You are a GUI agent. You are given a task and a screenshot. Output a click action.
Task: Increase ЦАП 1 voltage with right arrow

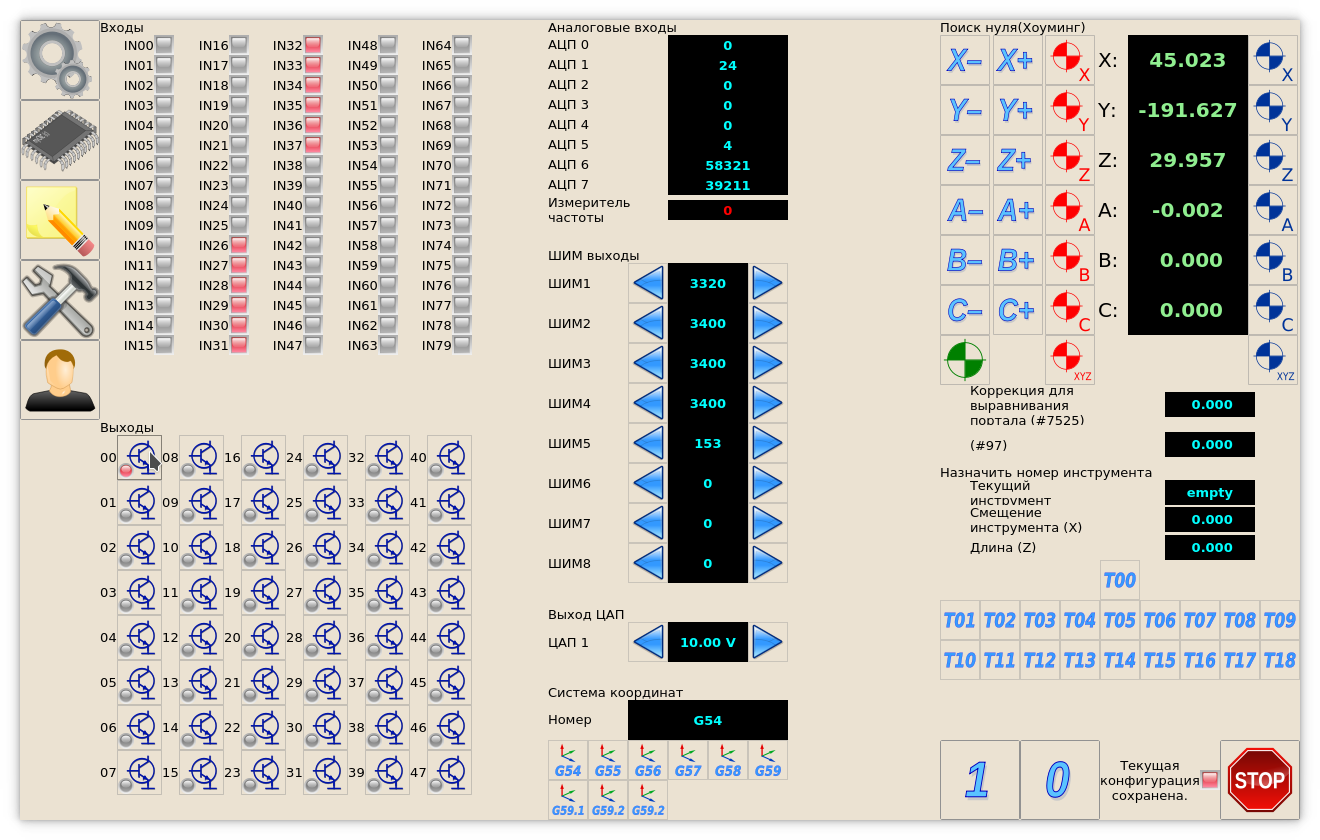[768, 642]
